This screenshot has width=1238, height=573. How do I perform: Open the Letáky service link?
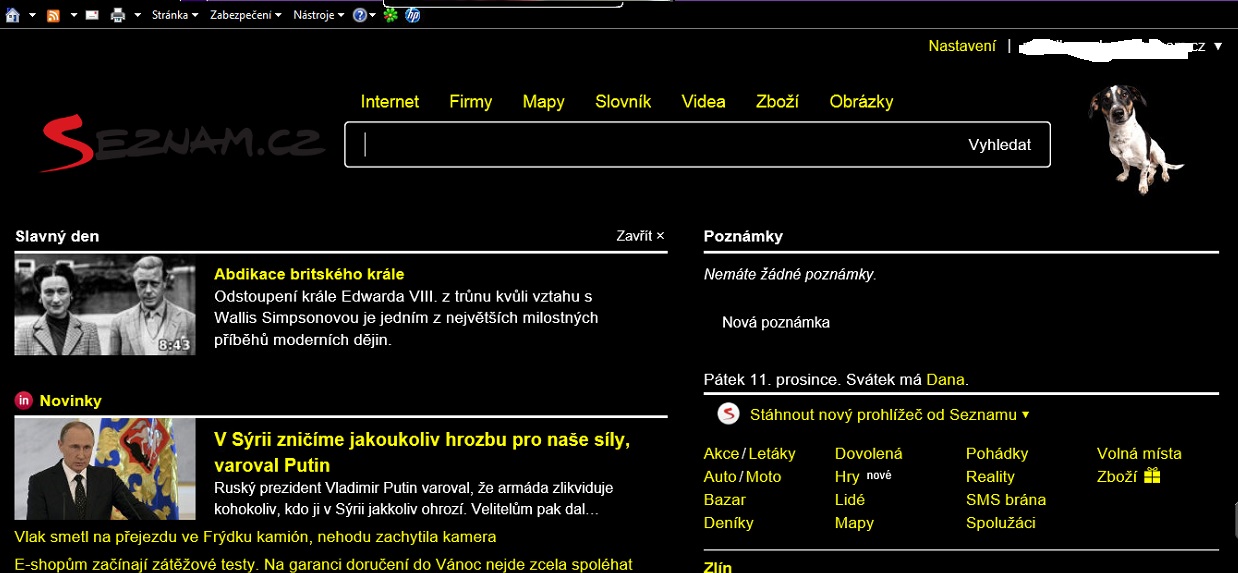click(772, 454)
